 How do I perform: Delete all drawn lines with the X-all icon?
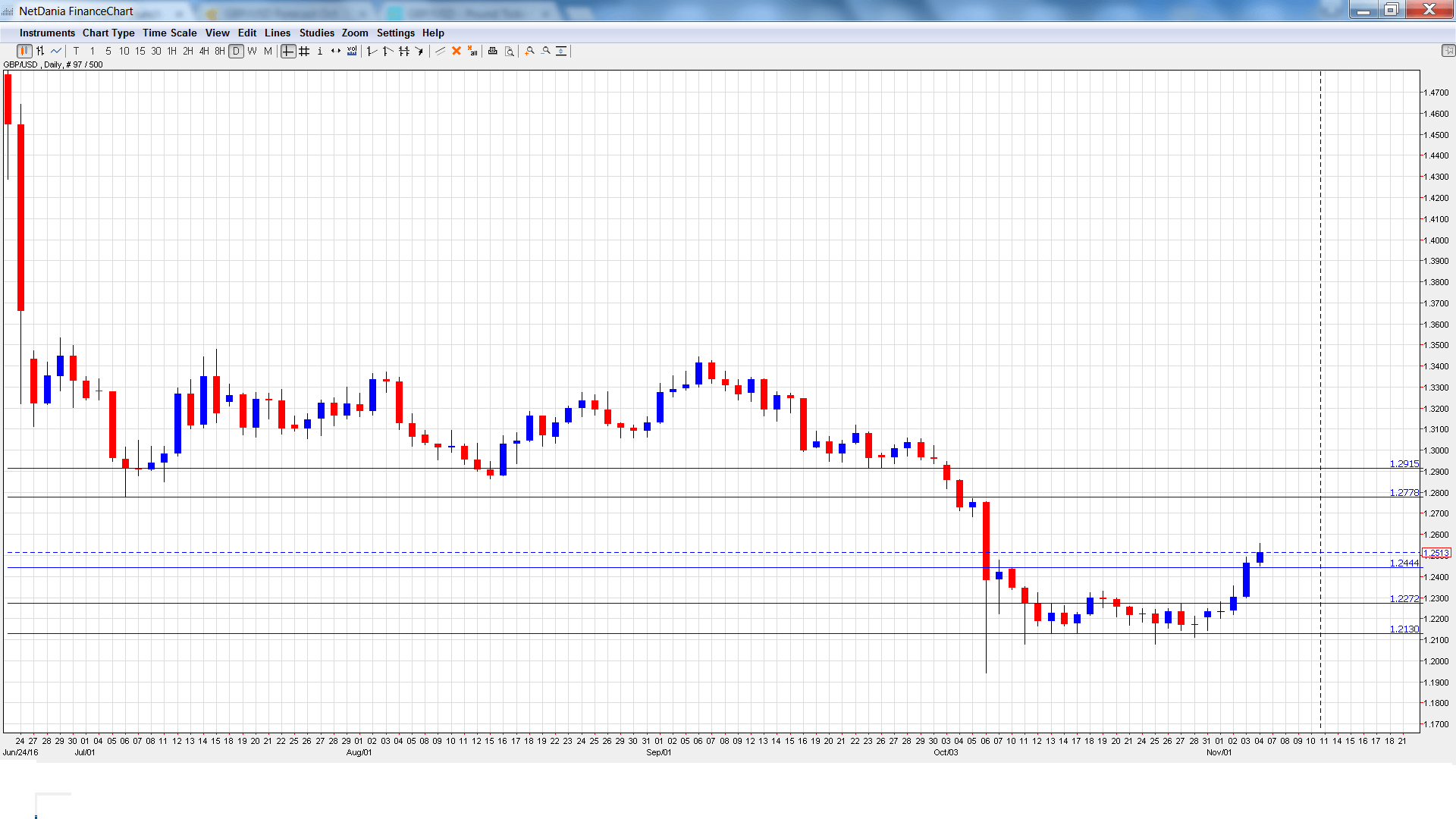point(472,51)
